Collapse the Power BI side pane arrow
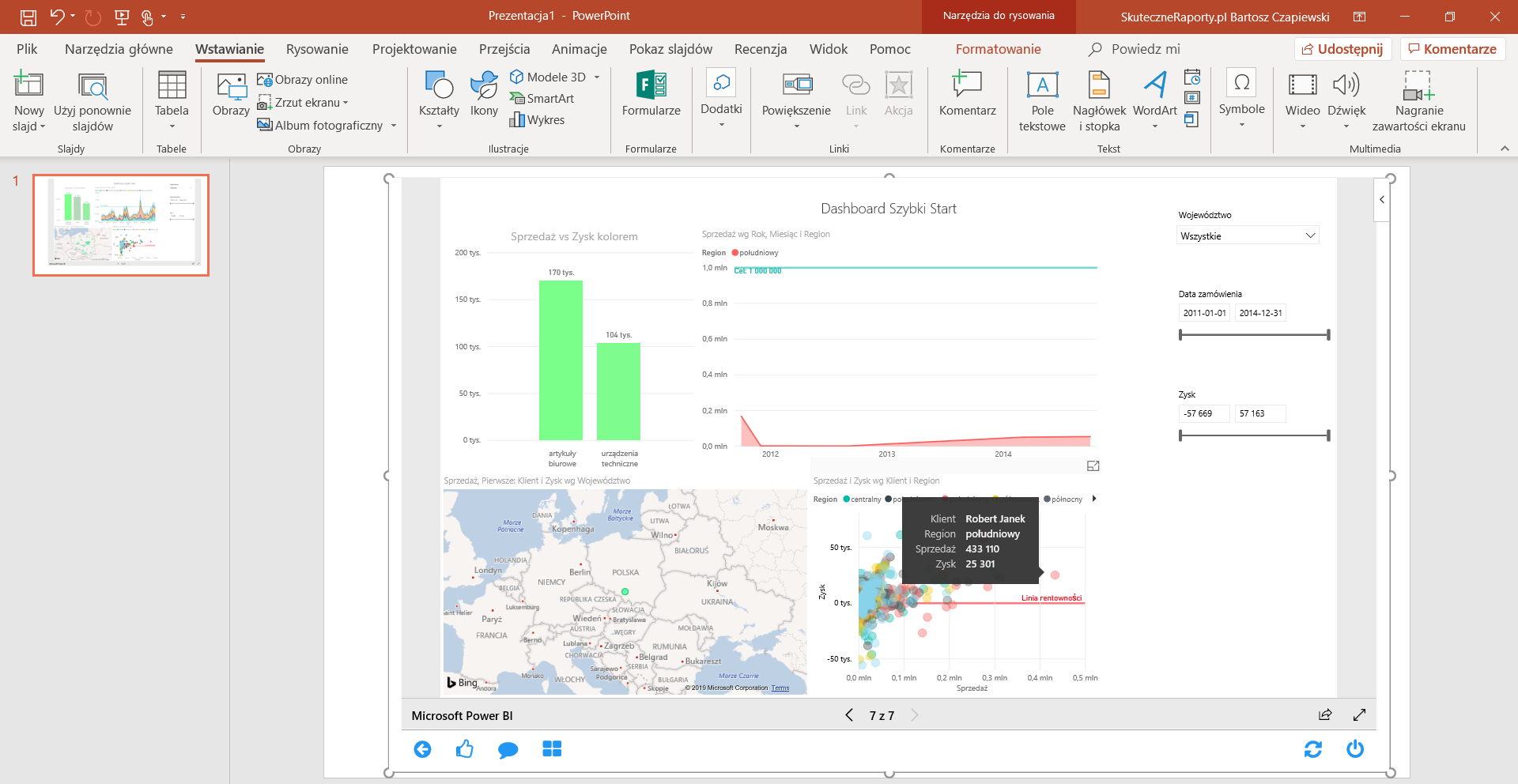Image resolution: width=1518 pixels, height=784 pixels. tap(1382, 200)
